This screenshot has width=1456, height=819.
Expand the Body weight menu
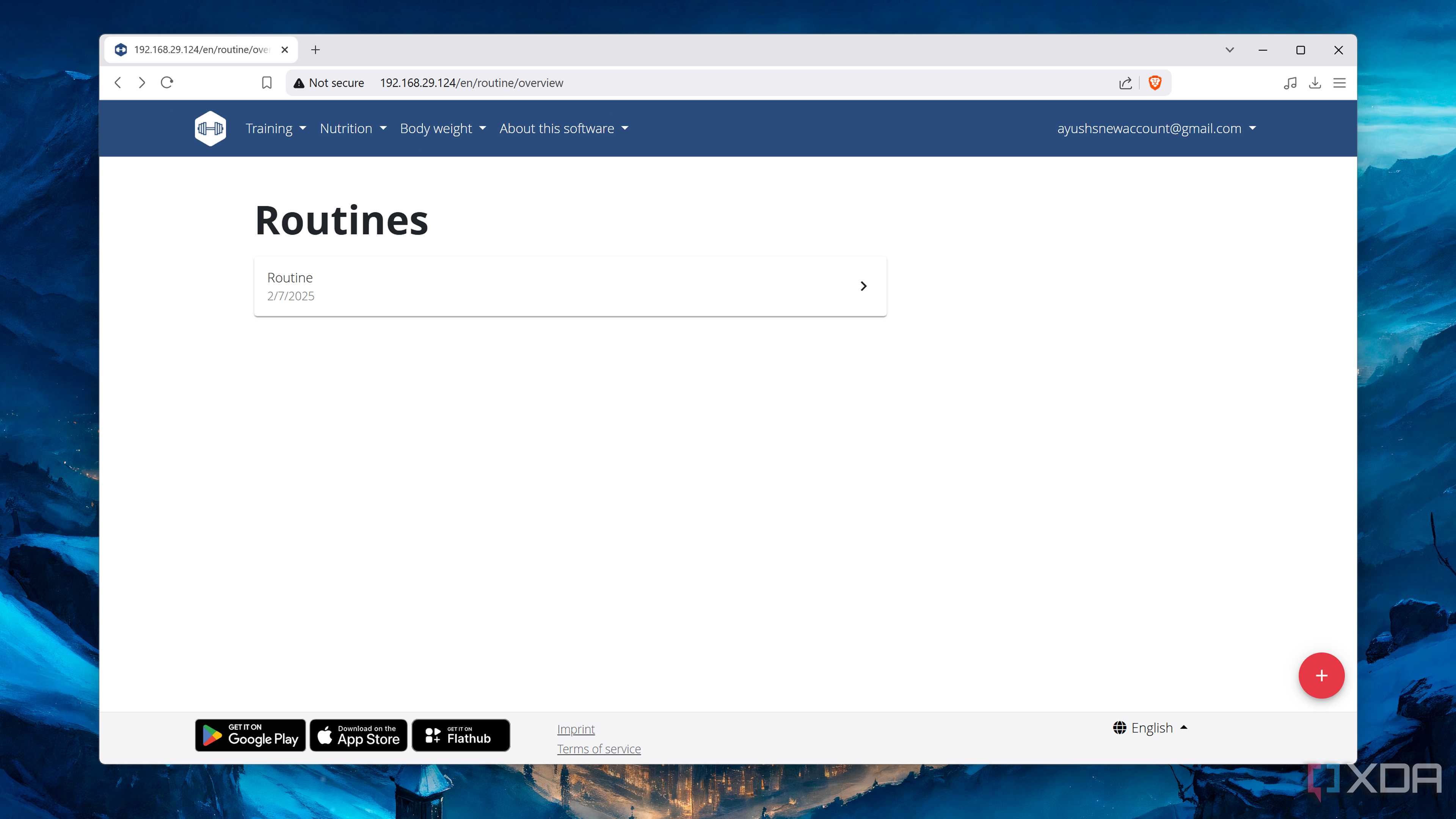pos(442,128)
